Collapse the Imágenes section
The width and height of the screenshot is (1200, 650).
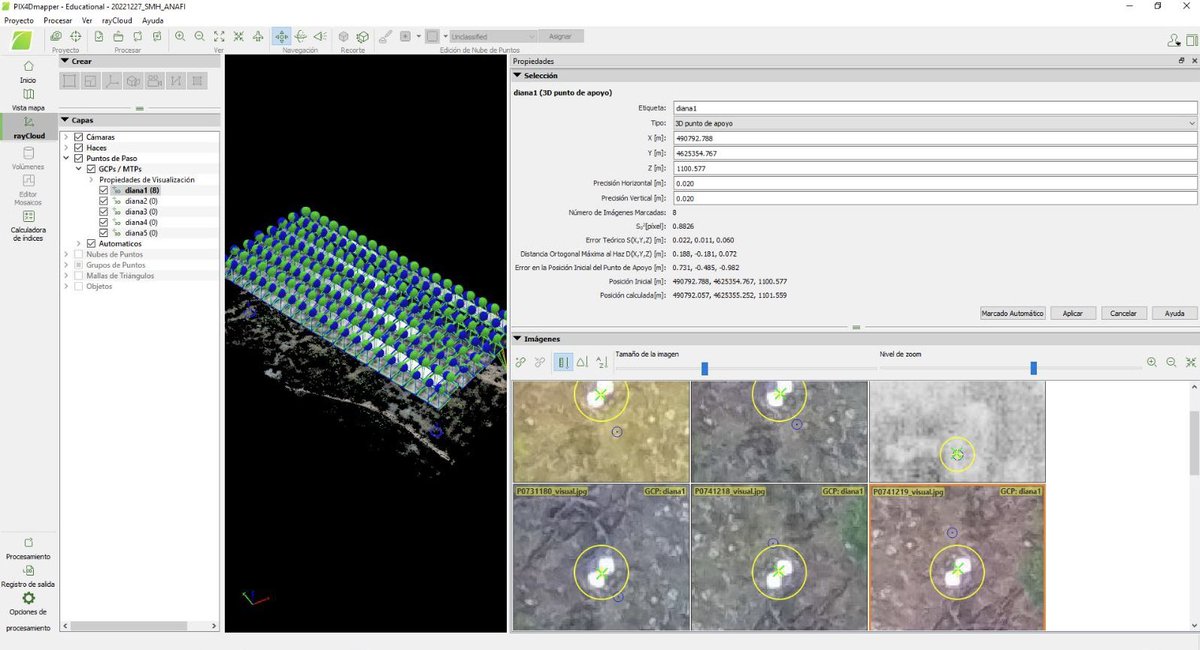517,339
